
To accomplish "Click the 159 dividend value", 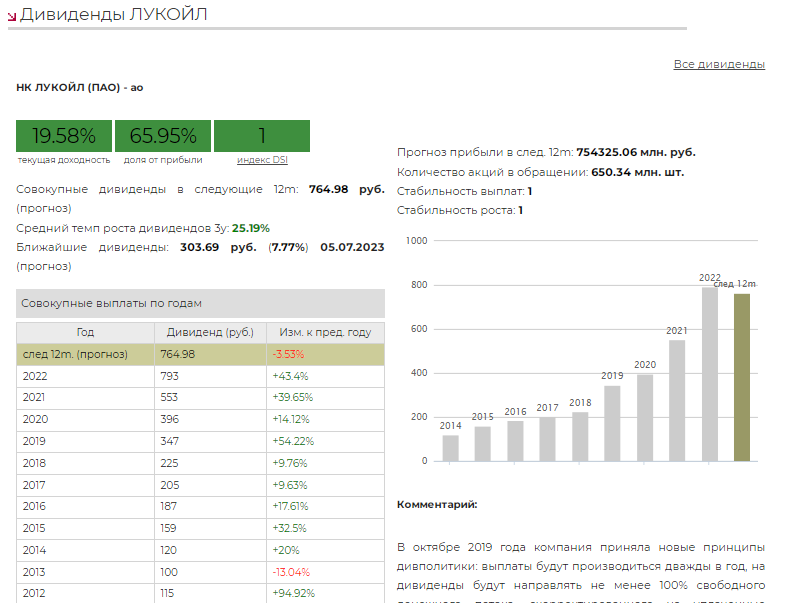I will click(168, 528).
